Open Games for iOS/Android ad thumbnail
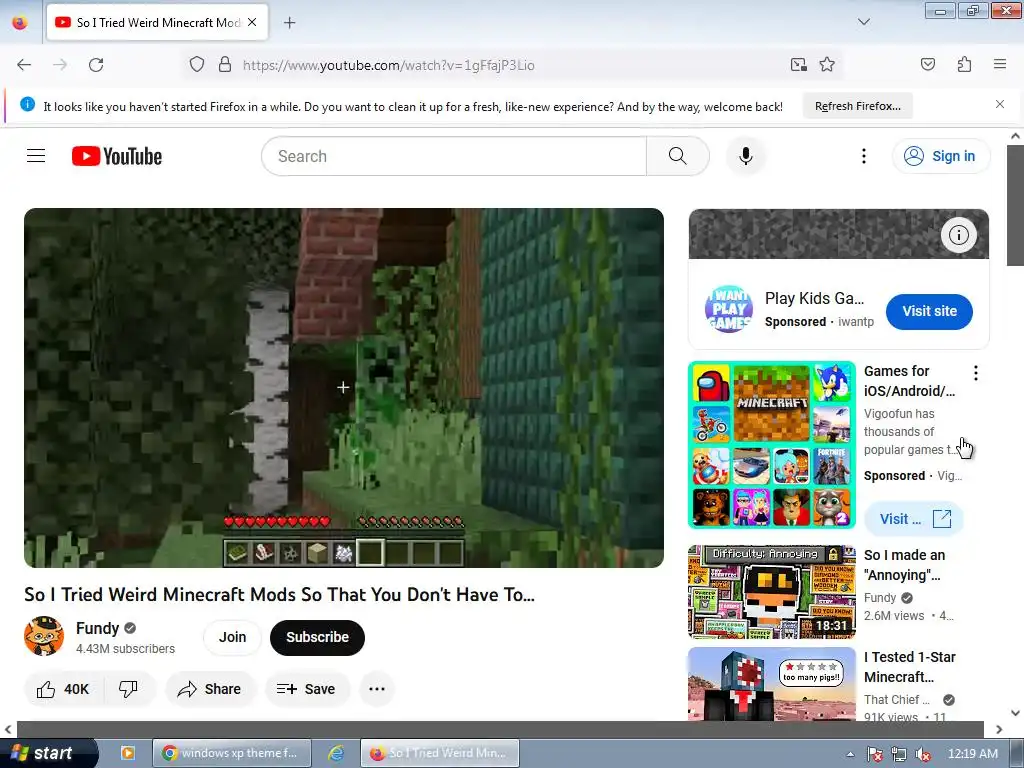Image resolution: width=1024 pixels, height=768 pixels. (x=772, y=445)
